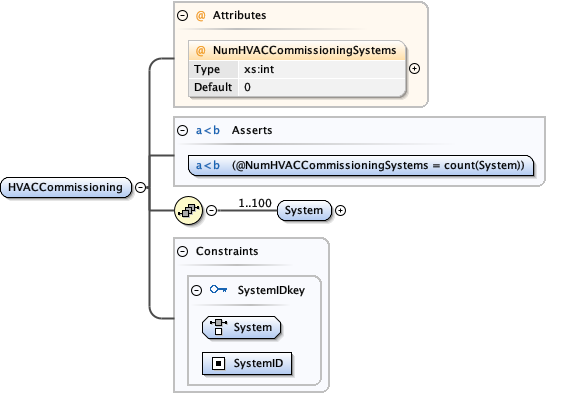Select the NumHVACCommissioningSystems attribute header

297,50
